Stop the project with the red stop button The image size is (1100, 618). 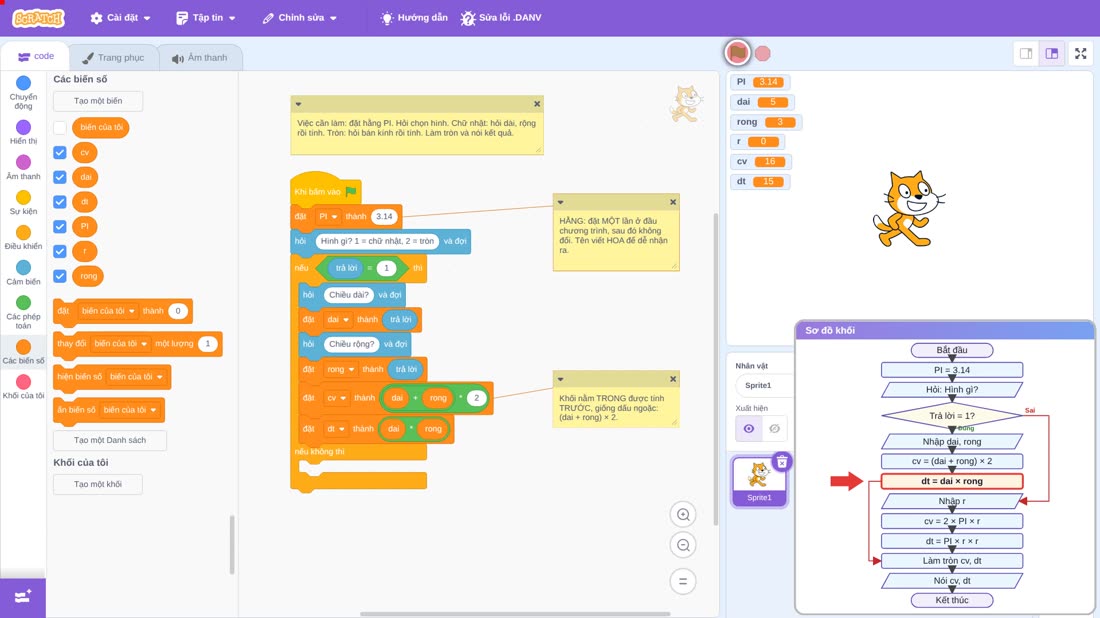[763, 53]
